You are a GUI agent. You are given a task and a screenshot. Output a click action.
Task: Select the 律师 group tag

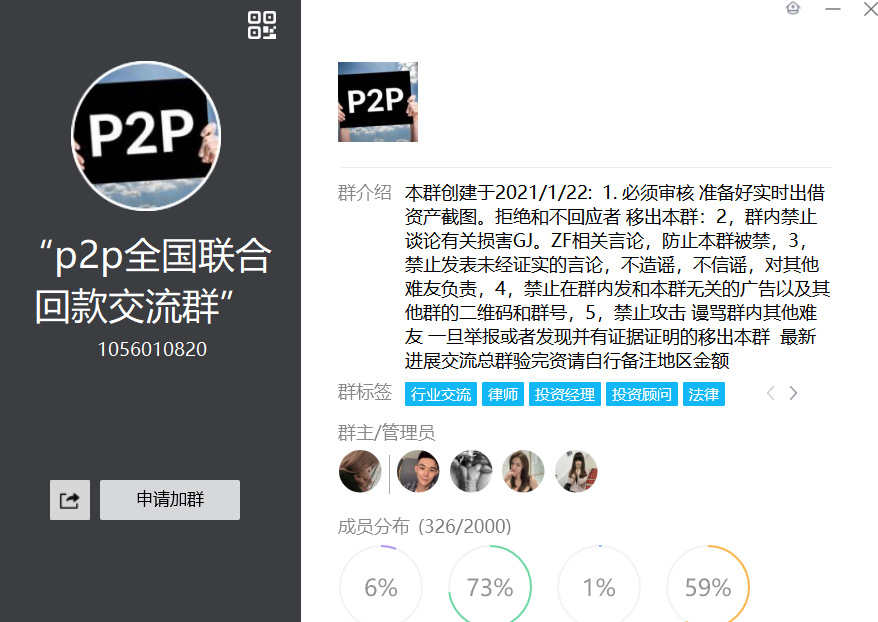pos(503,394)
